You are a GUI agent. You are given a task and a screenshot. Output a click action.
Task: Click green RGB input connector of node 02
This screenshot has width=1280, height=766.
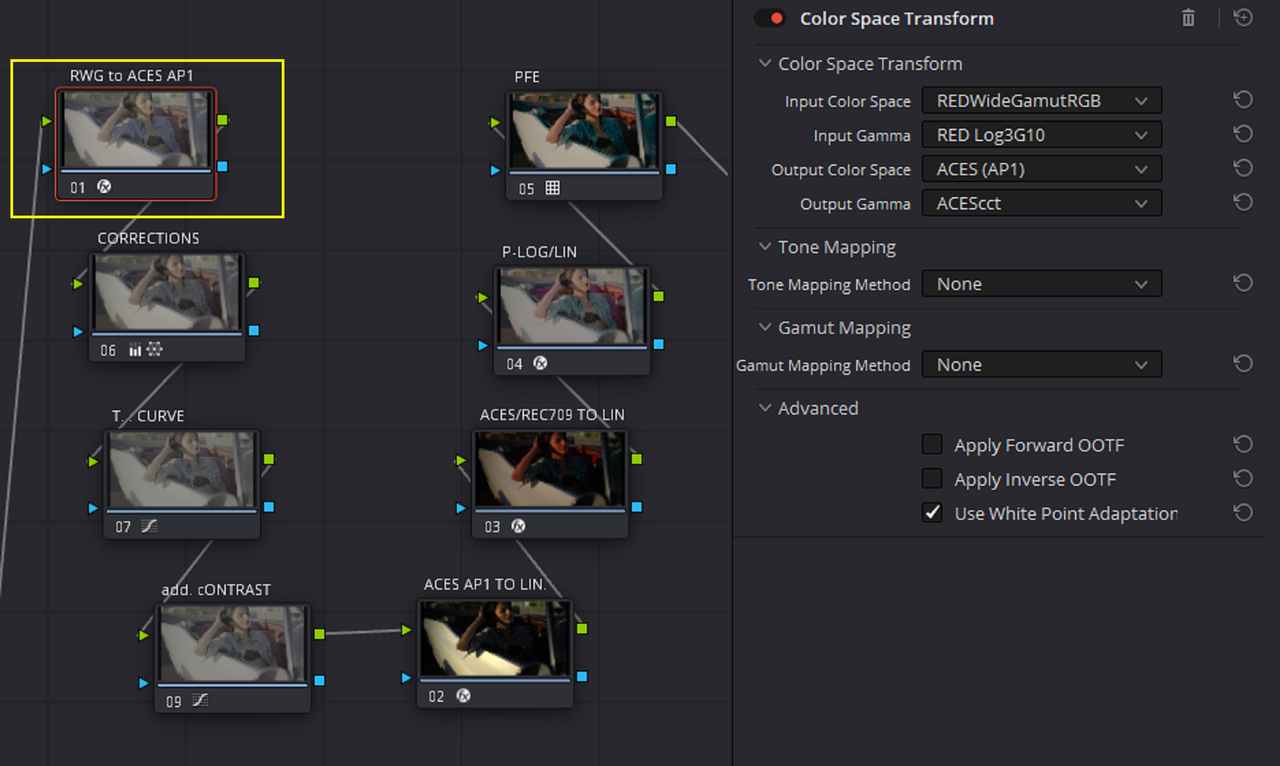click(406, 630)
